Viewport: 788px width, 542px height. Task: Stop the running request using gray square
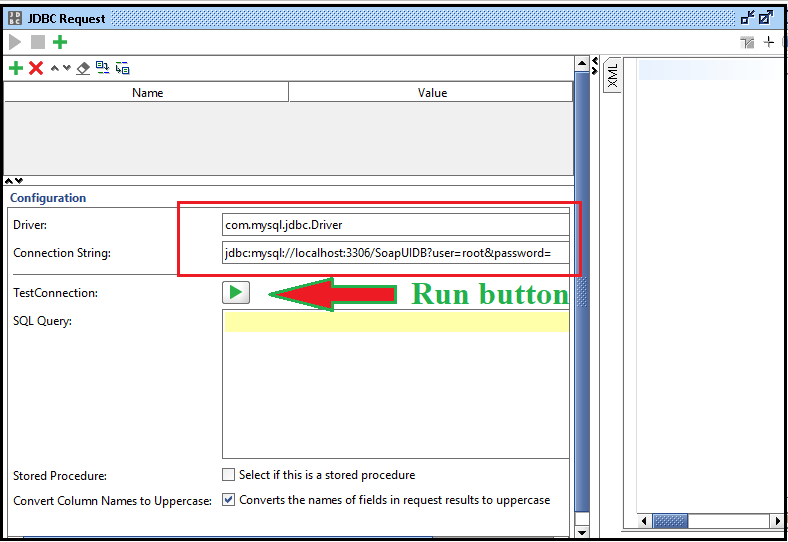(38, 42)
